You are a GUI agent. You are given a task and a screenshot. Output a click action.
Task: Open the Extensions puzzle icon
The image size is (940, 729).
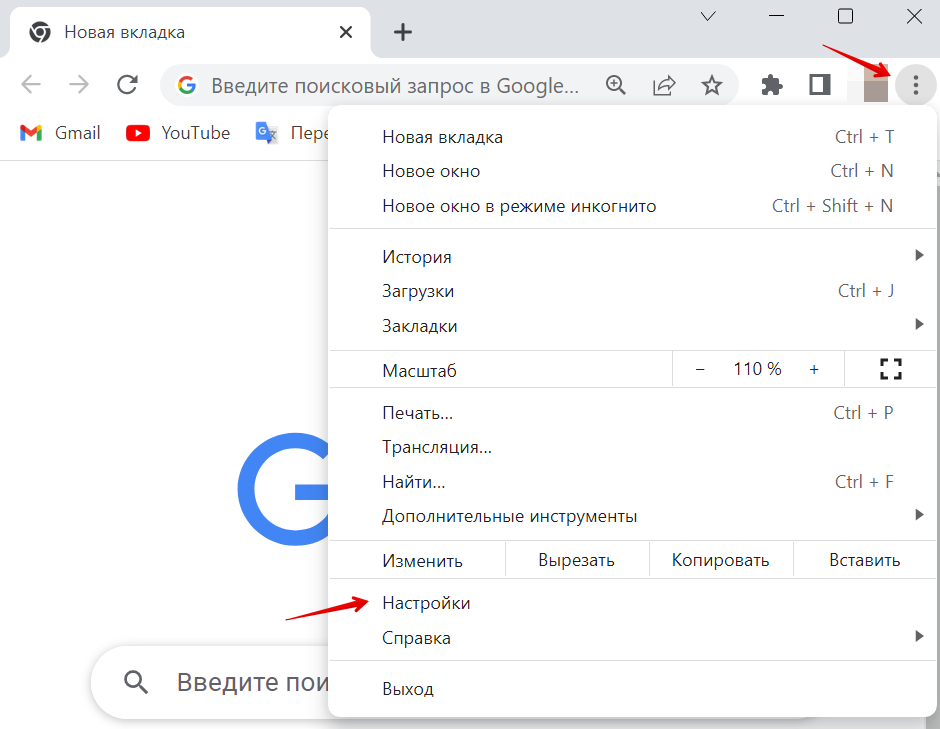pos(771,86)
